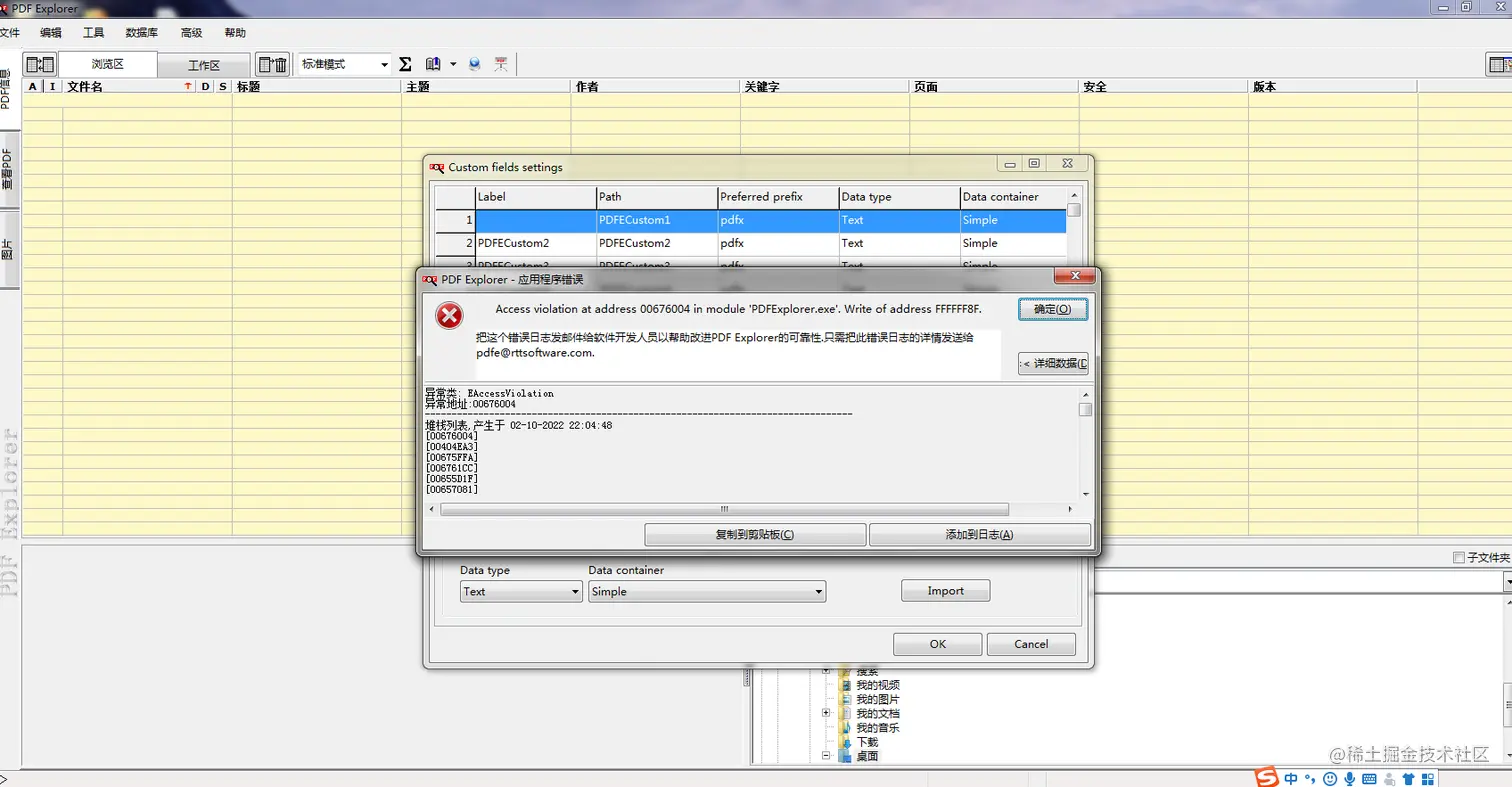Click OK in Custom fields settings
The image size is (1512, 787).
(937, 644)
